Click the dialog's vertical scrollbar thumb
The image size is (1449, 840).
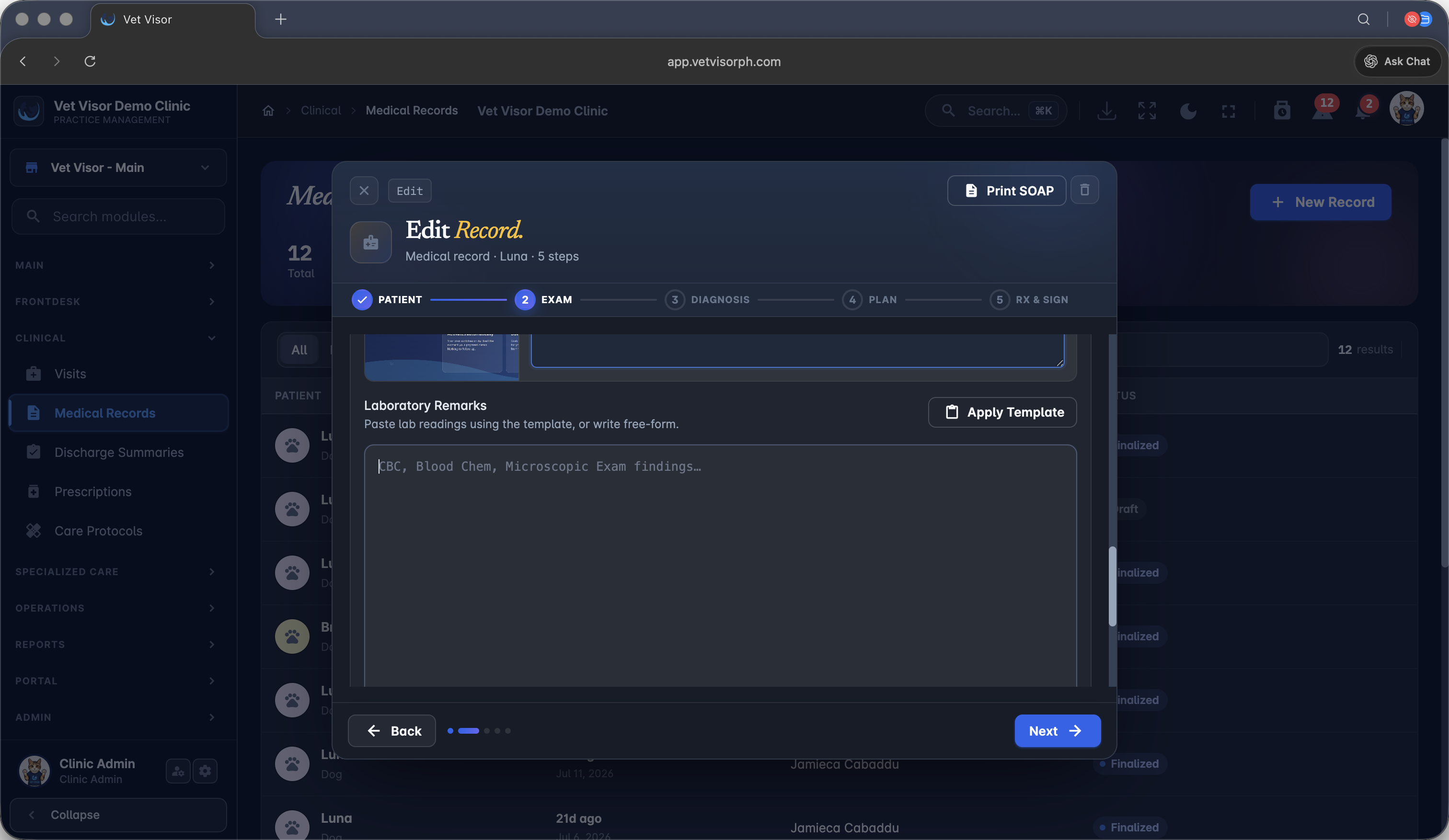[x=1112, y=587]
